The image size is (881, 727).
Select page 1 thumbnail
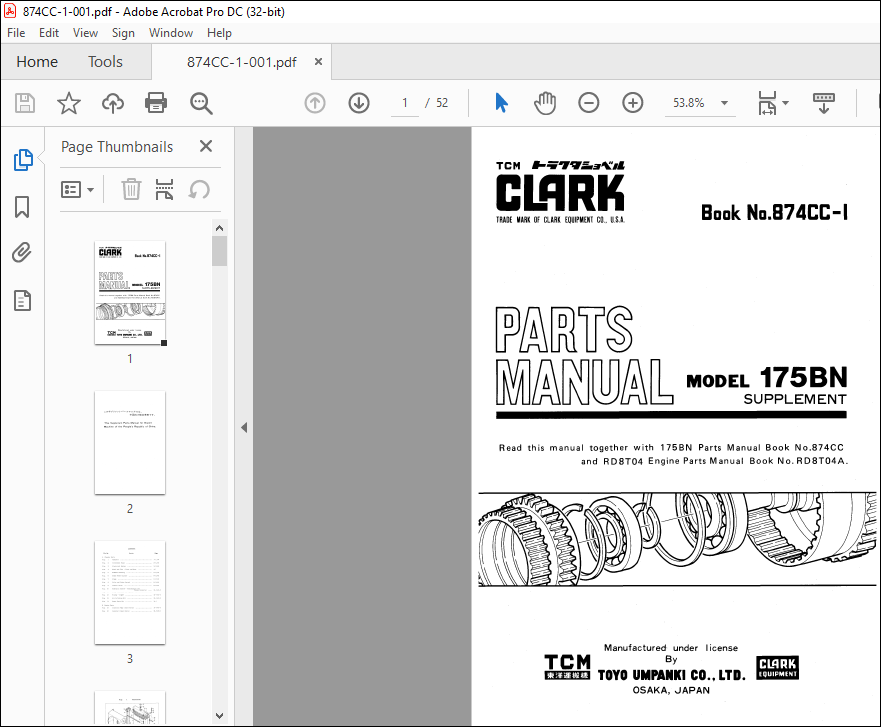[130, 293]
